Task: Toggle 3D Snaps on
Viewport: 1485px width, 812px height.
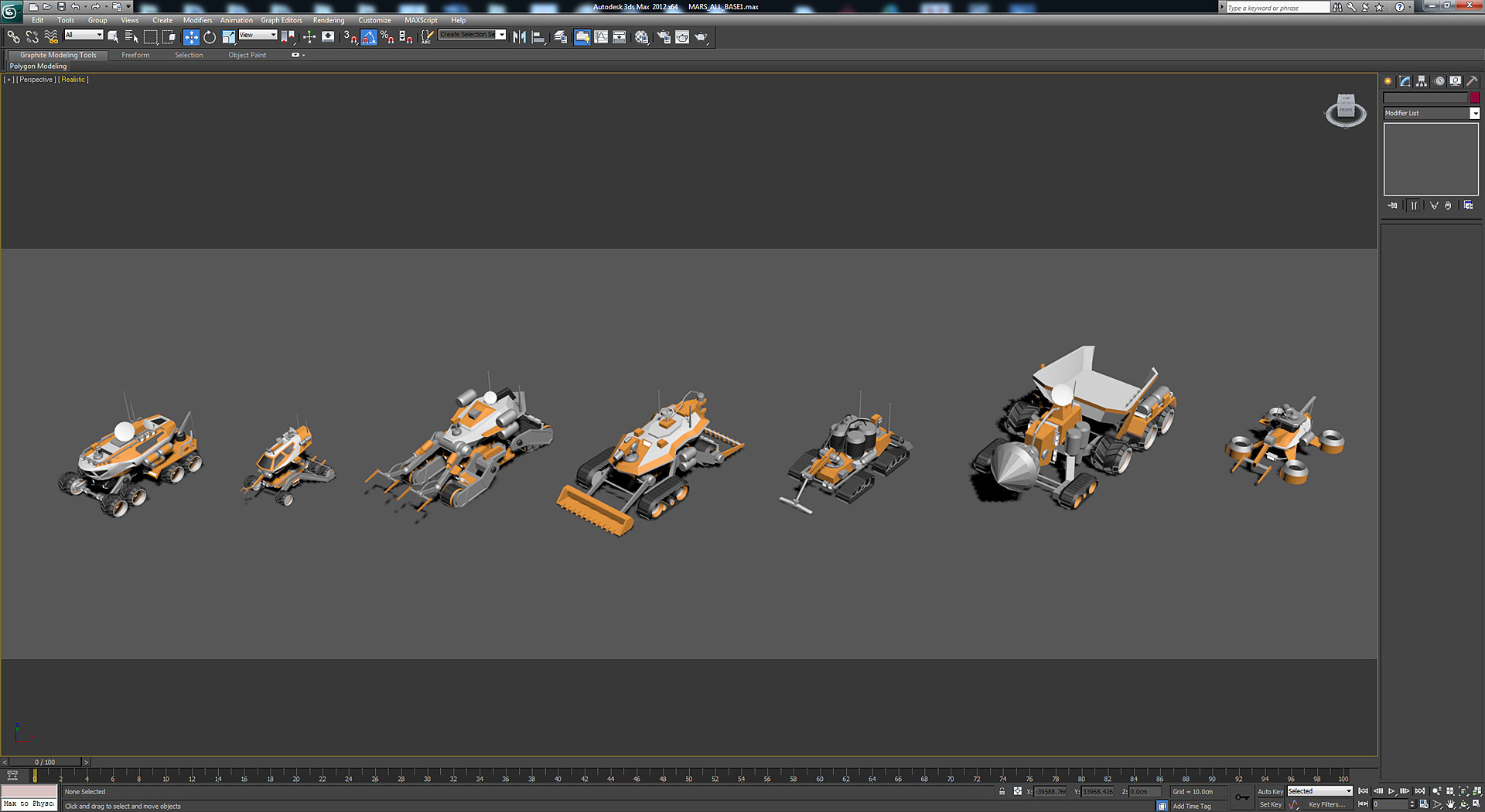Action: pos(348,36)
